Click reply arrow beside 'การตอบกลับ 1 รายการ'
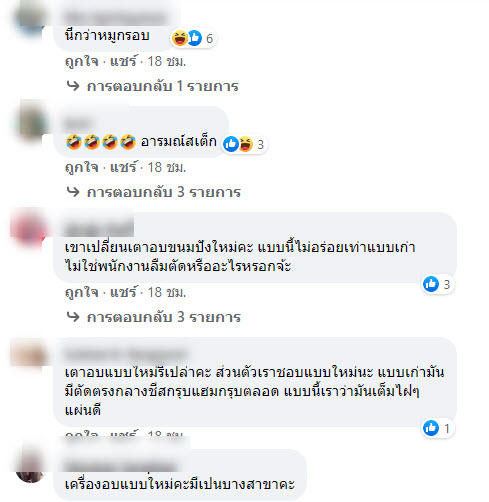 click(x=73, y=86)
